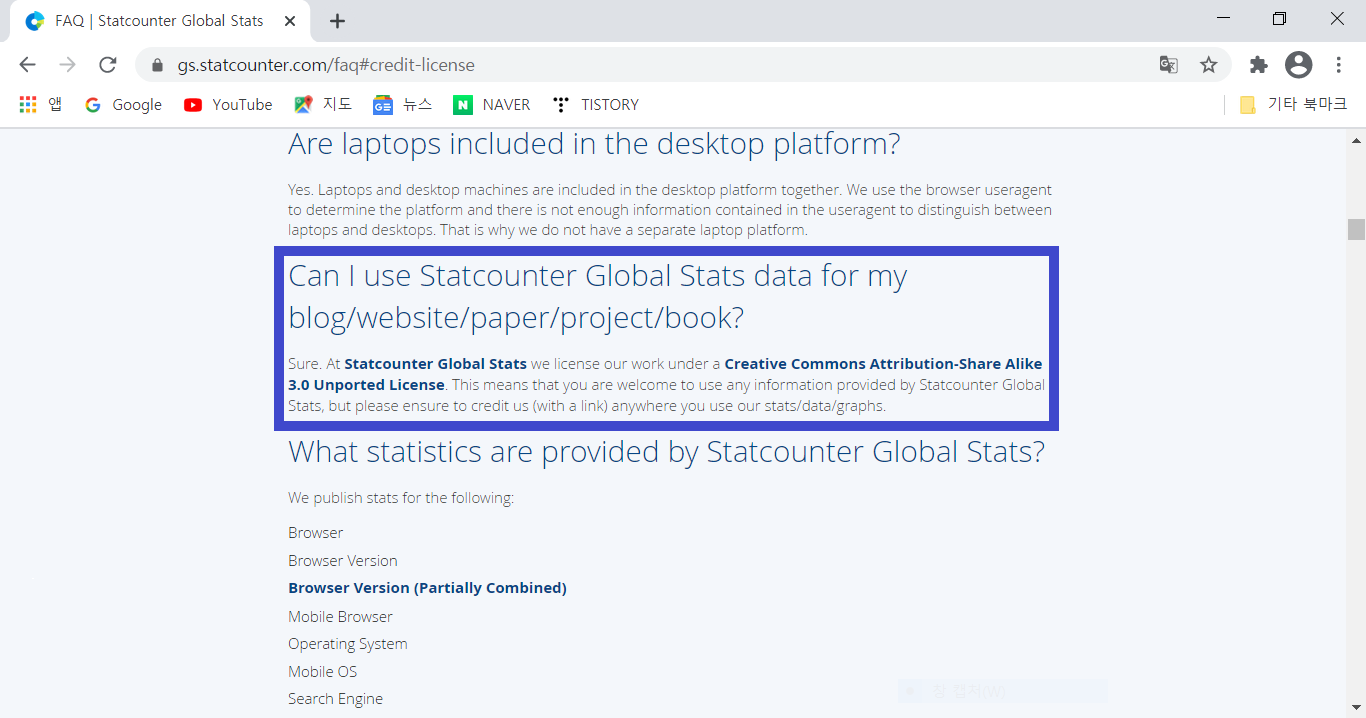Reload the current page
The image size is (1366, 718).
(108, 65)
